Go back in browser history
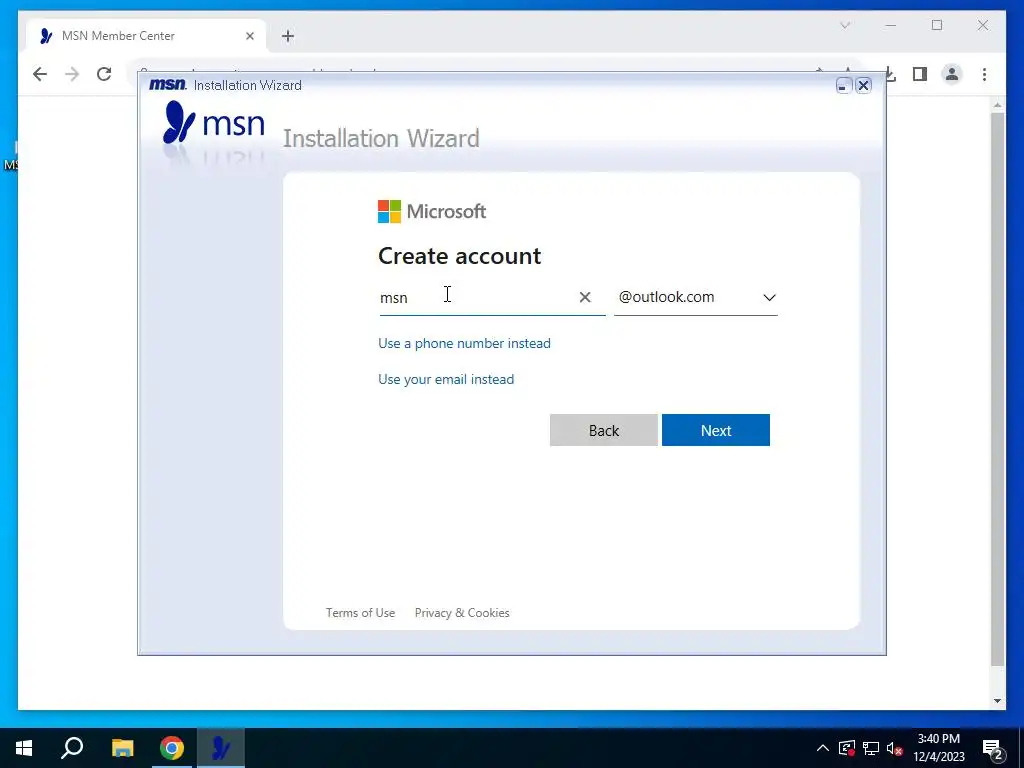Image resolution: width=1024 pixels, height=768 pixels. coord(40,74)
